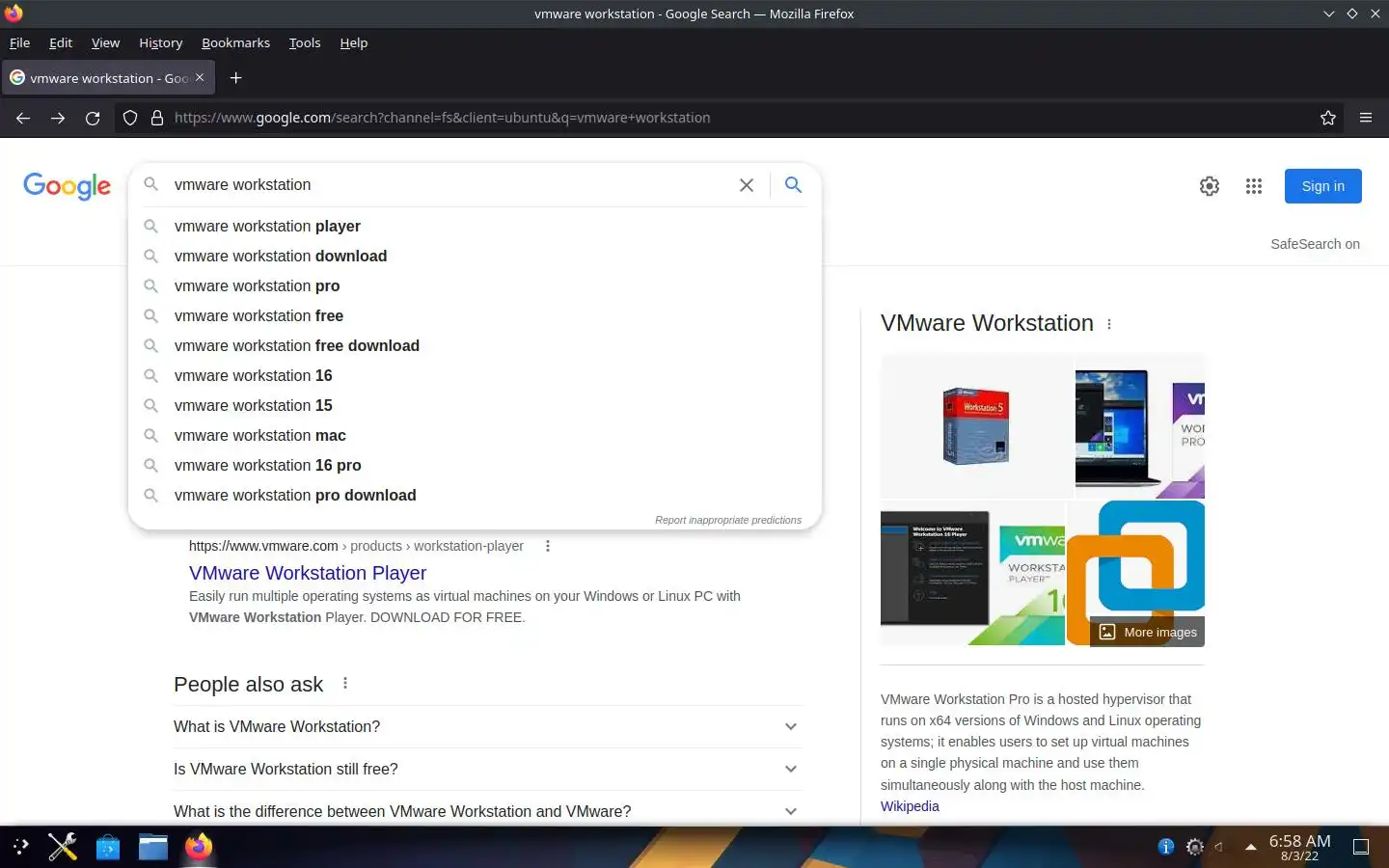Open the tray settings gear icon
The width and height of the screenshot is (1389, 868).
click(x=1195, y=847)
